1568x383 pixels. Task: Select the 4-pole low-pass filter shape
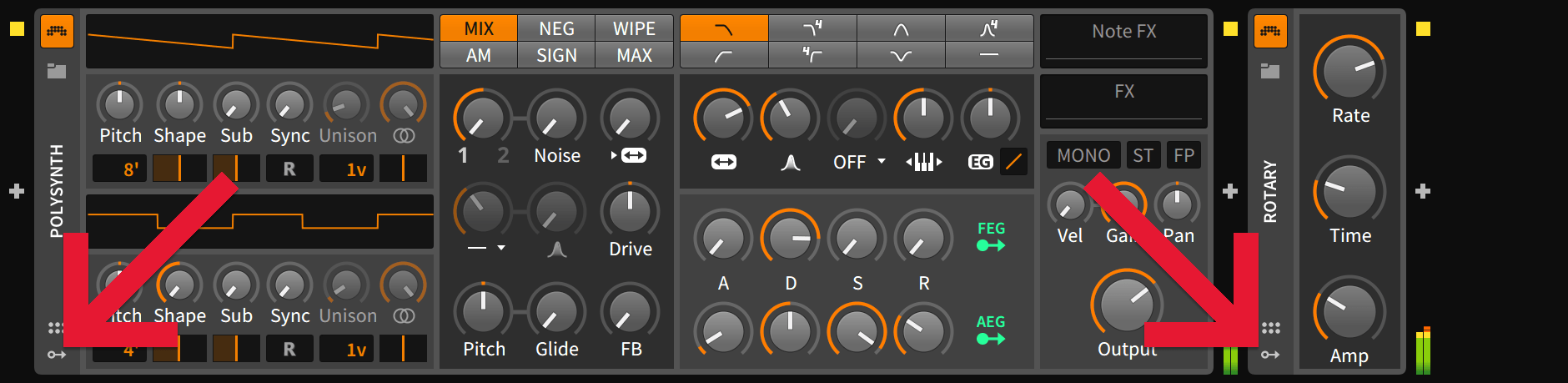[x=812, y=28]
